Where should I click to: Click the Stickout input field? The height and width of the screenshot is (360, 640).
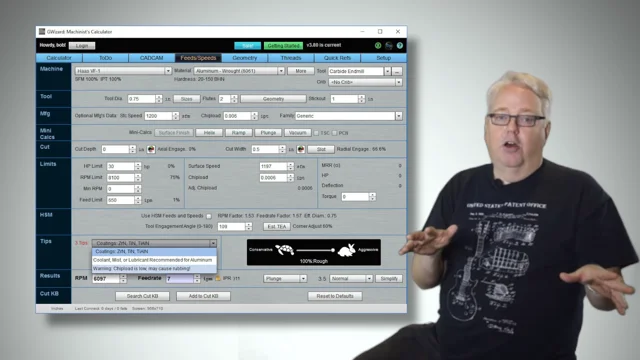pos(344,99)
